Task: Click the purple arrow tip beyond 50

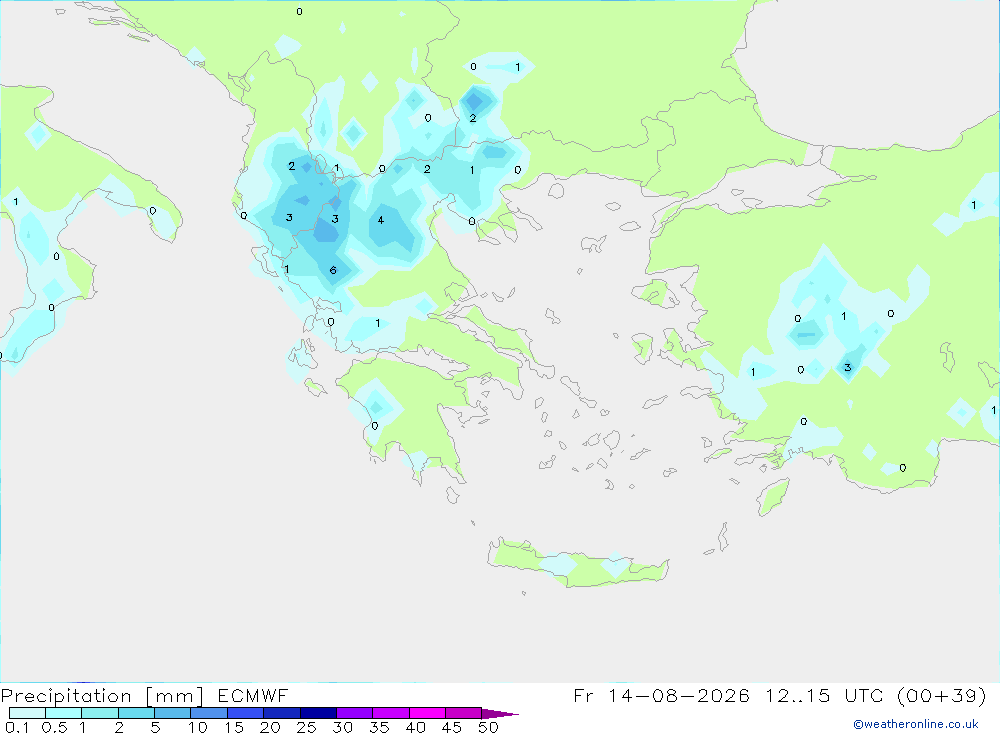Action: 500,714
